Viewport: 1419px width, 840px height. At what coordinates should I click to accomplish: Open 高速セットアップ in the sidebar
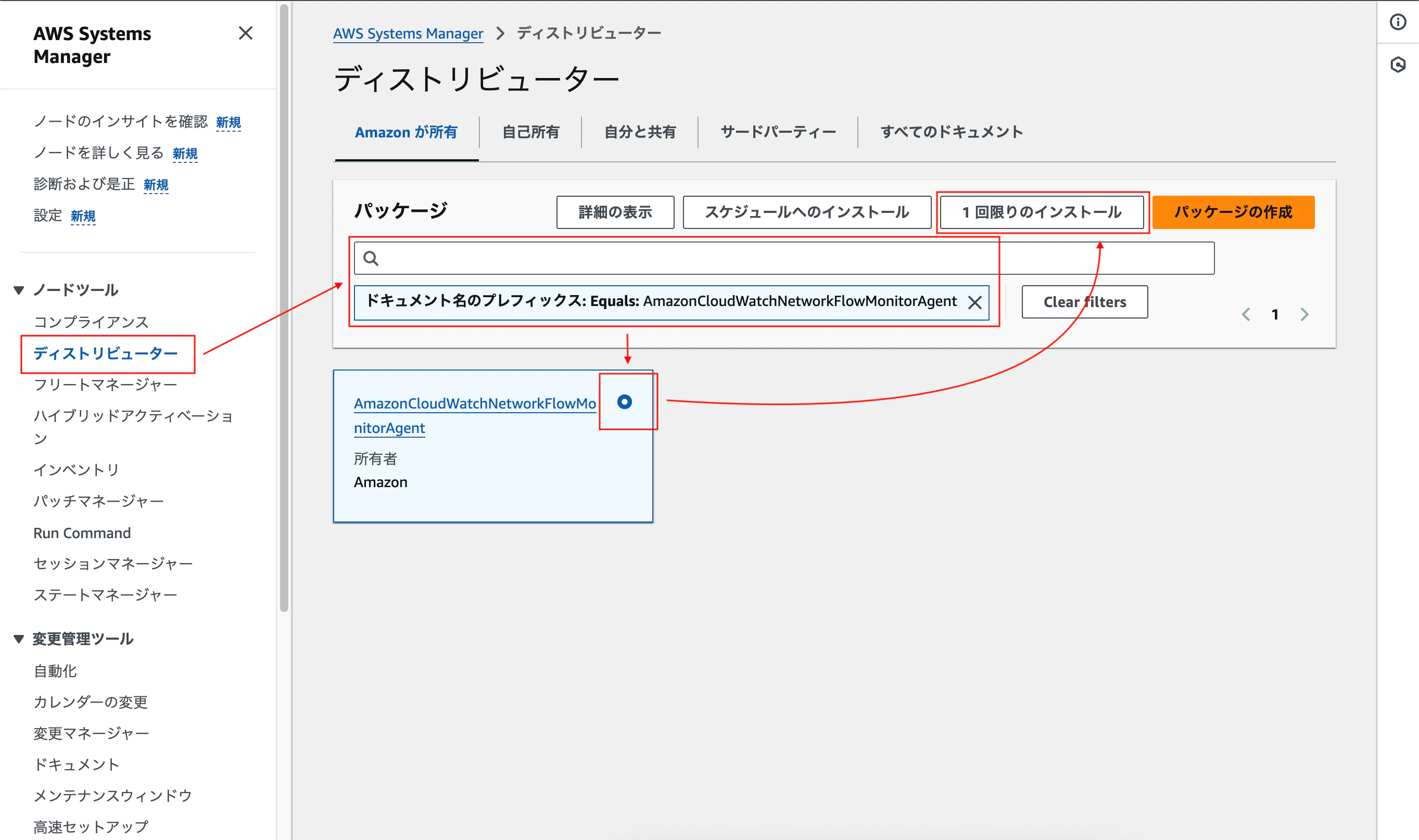[91, 827]
